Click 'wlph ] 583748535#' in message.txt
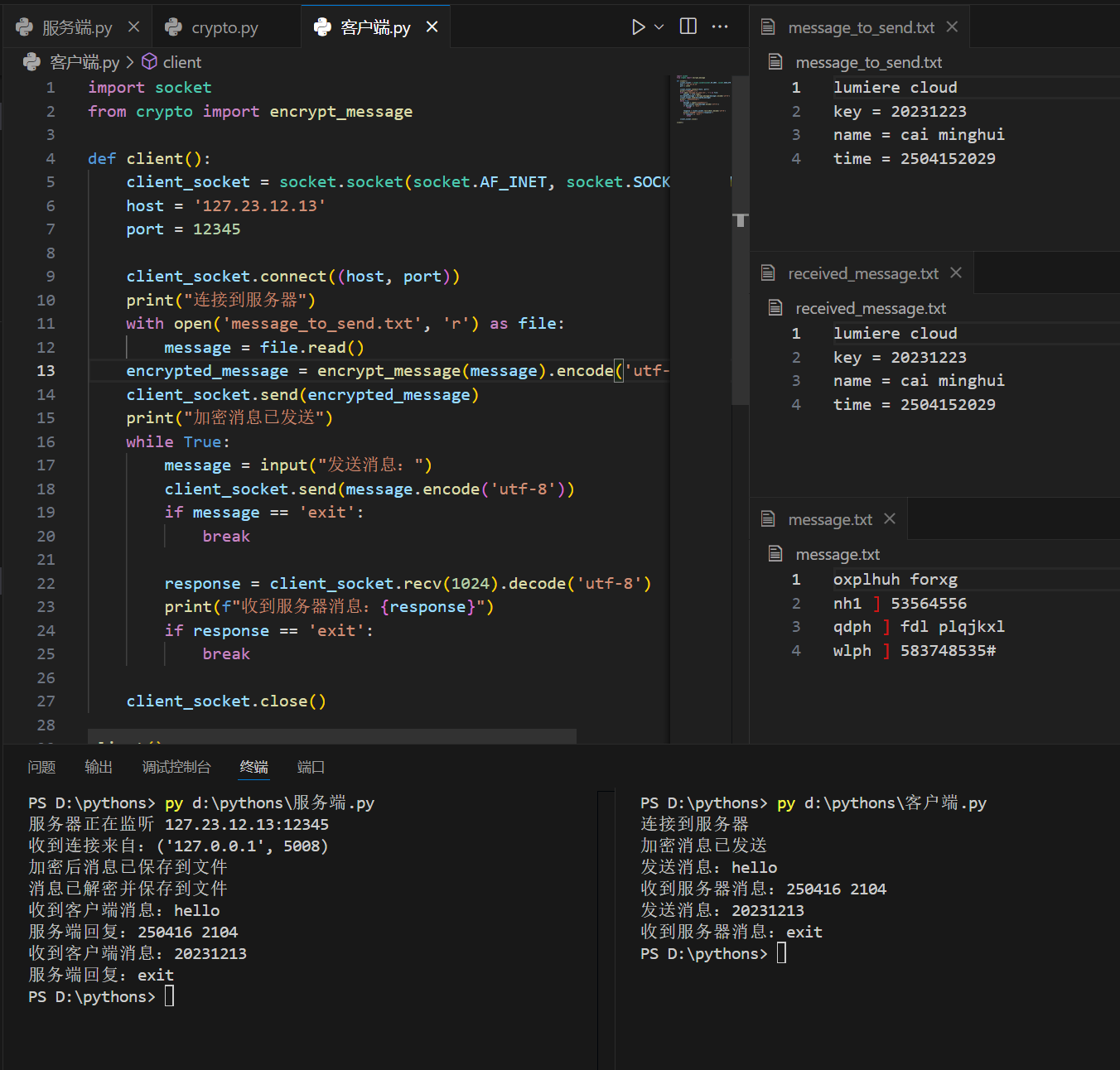Screen dimensions: 1120x1070 [x=915, y=651]
